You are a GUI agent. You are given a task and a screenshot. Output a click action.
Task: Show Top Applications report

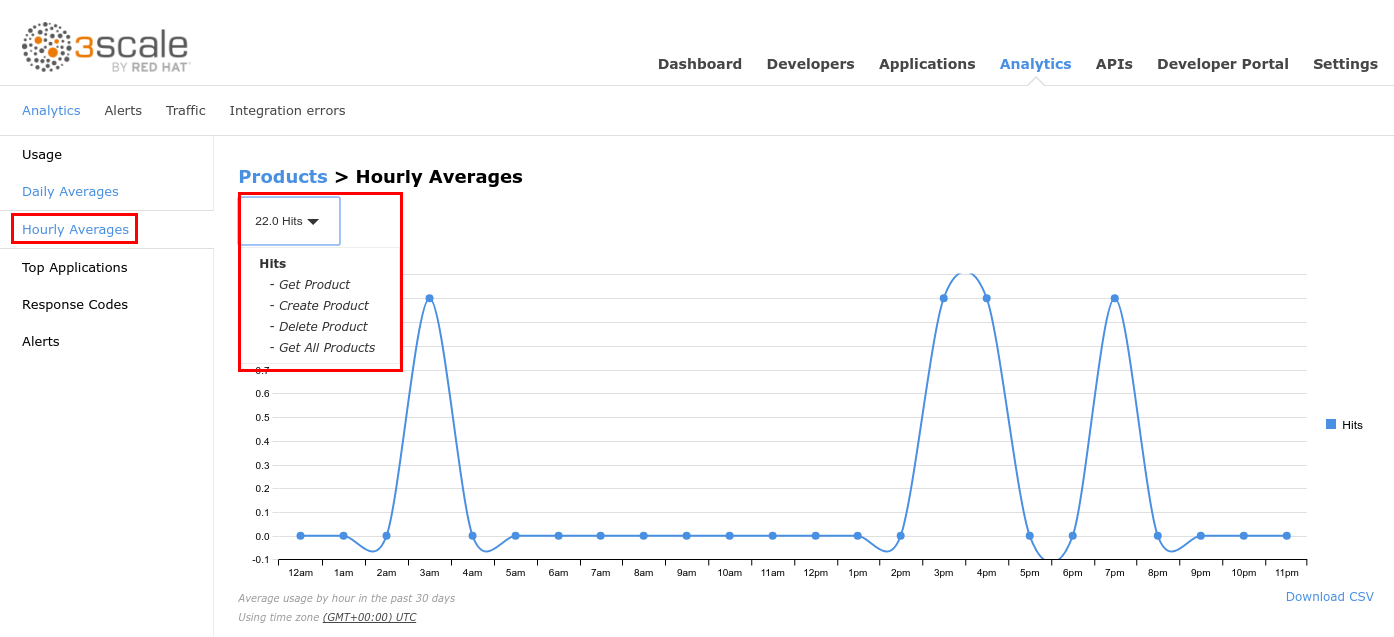pyautogui.click(x=75, y=268)
